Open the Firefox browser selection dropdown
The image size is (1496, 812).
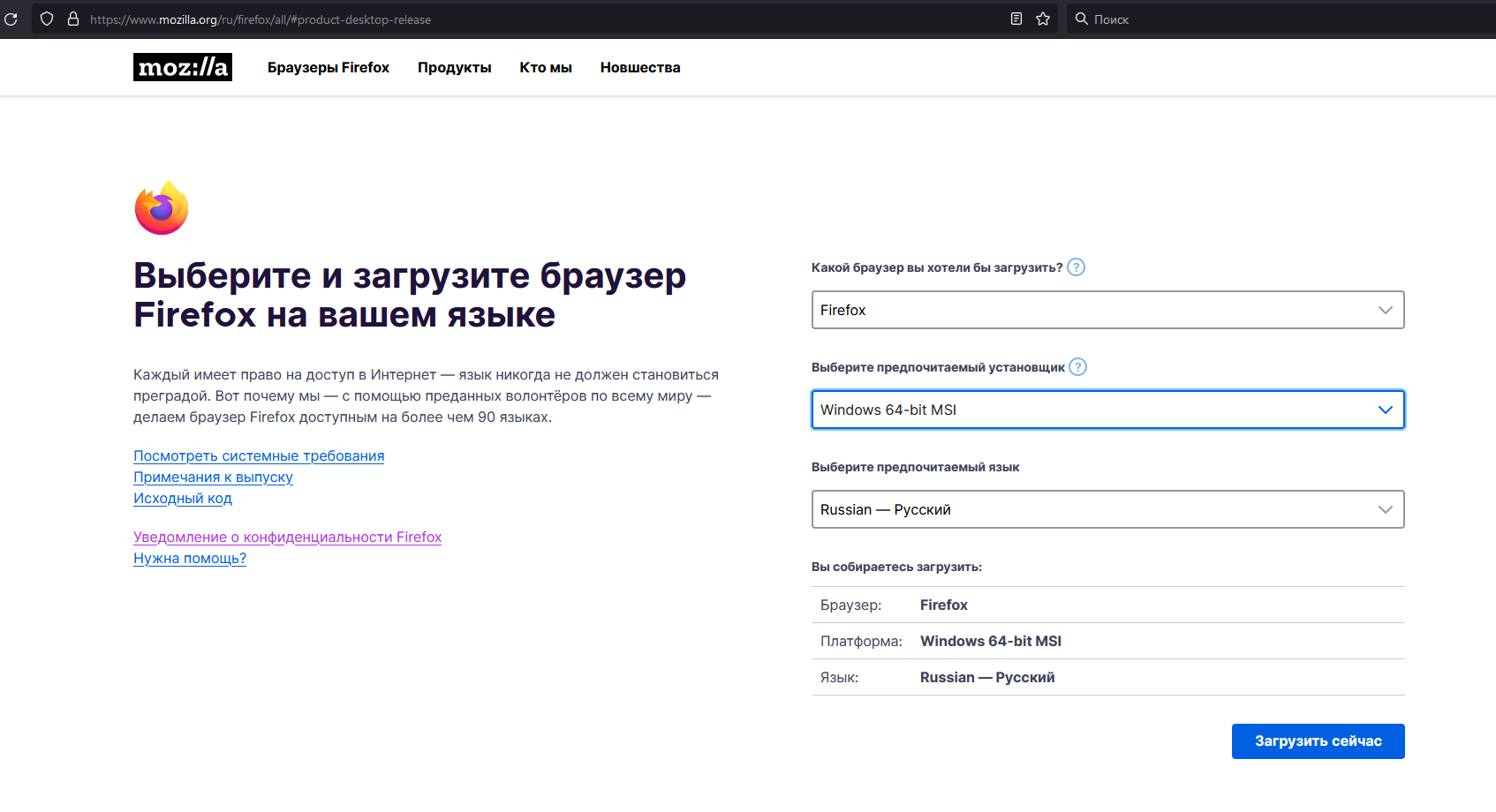point(1107,310)
